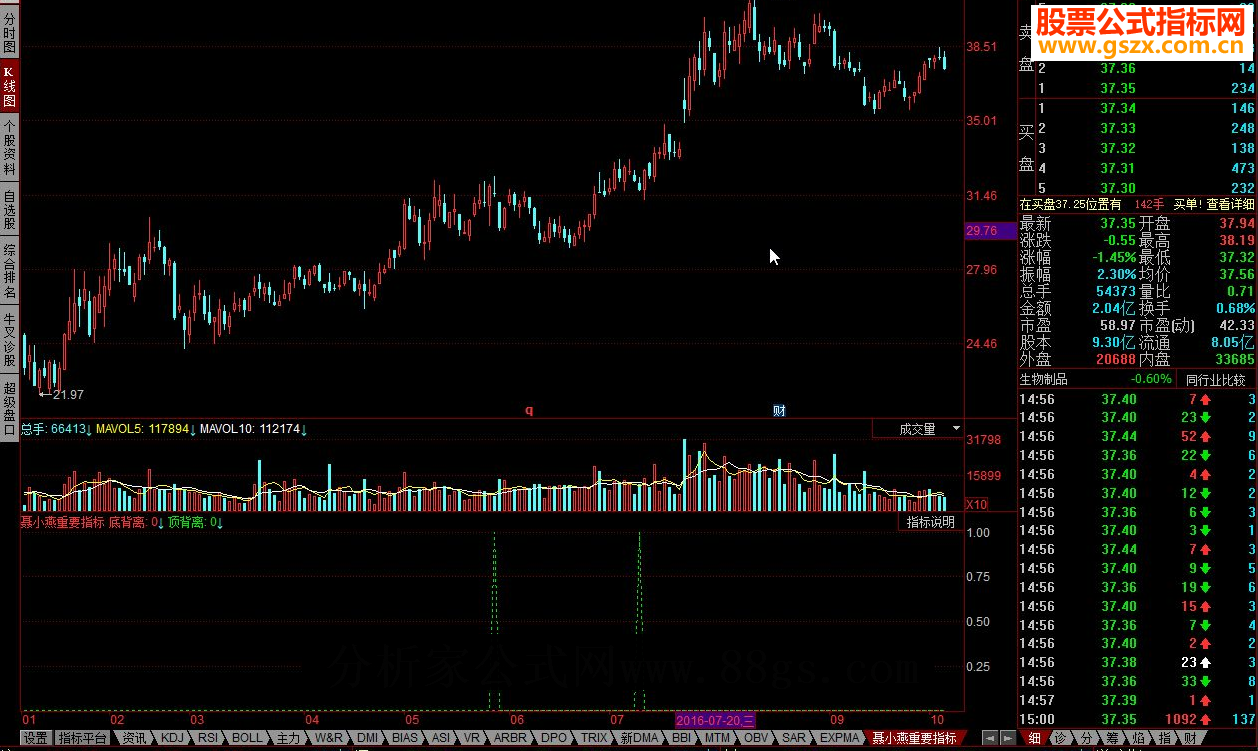This screenshot has width=1258, height=751.
Task: Click the 指标说明 button
Action: click(x=930, y=522)
